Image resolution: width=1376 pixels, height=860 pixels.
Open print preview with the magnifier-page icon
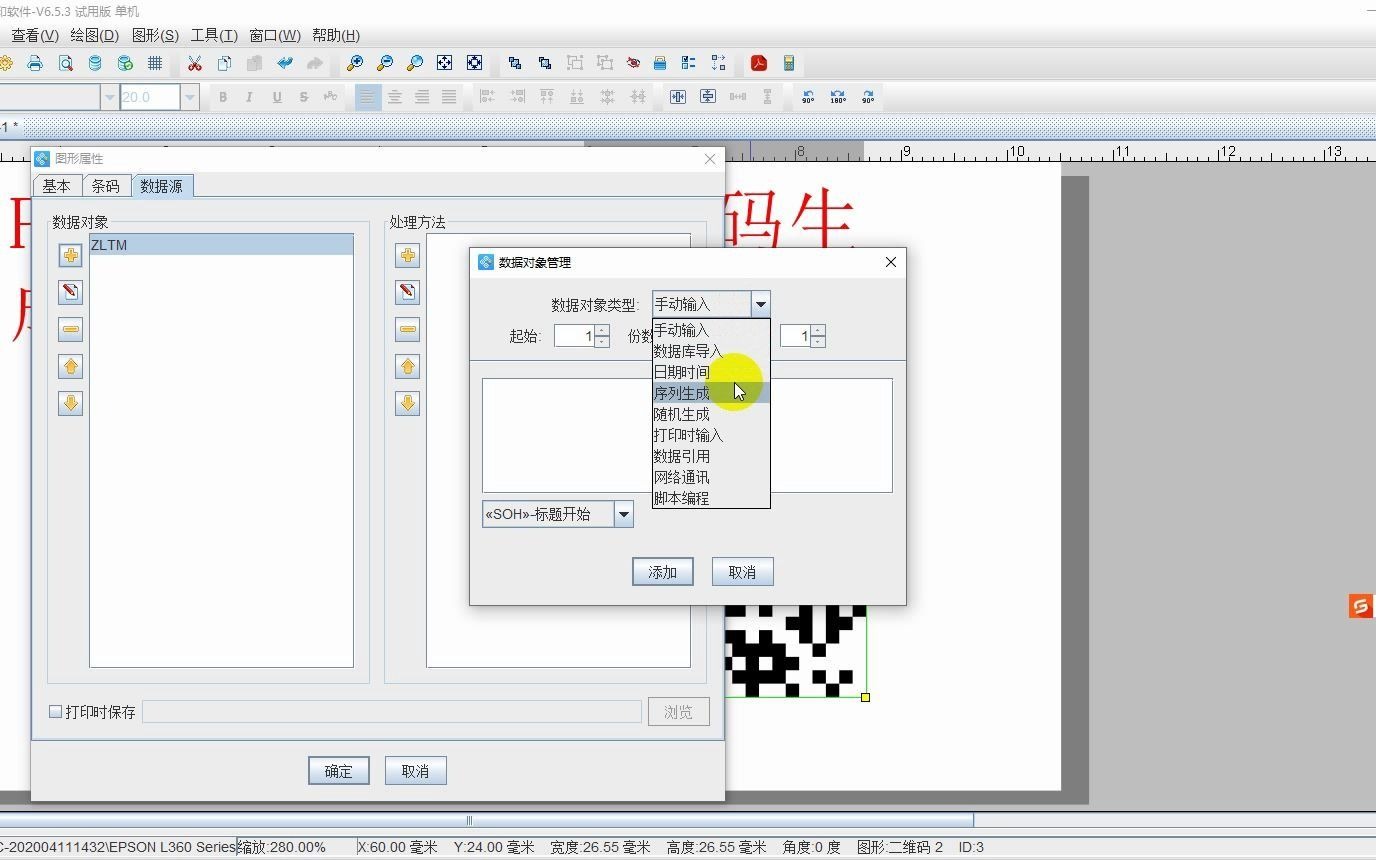click(65, 63)
